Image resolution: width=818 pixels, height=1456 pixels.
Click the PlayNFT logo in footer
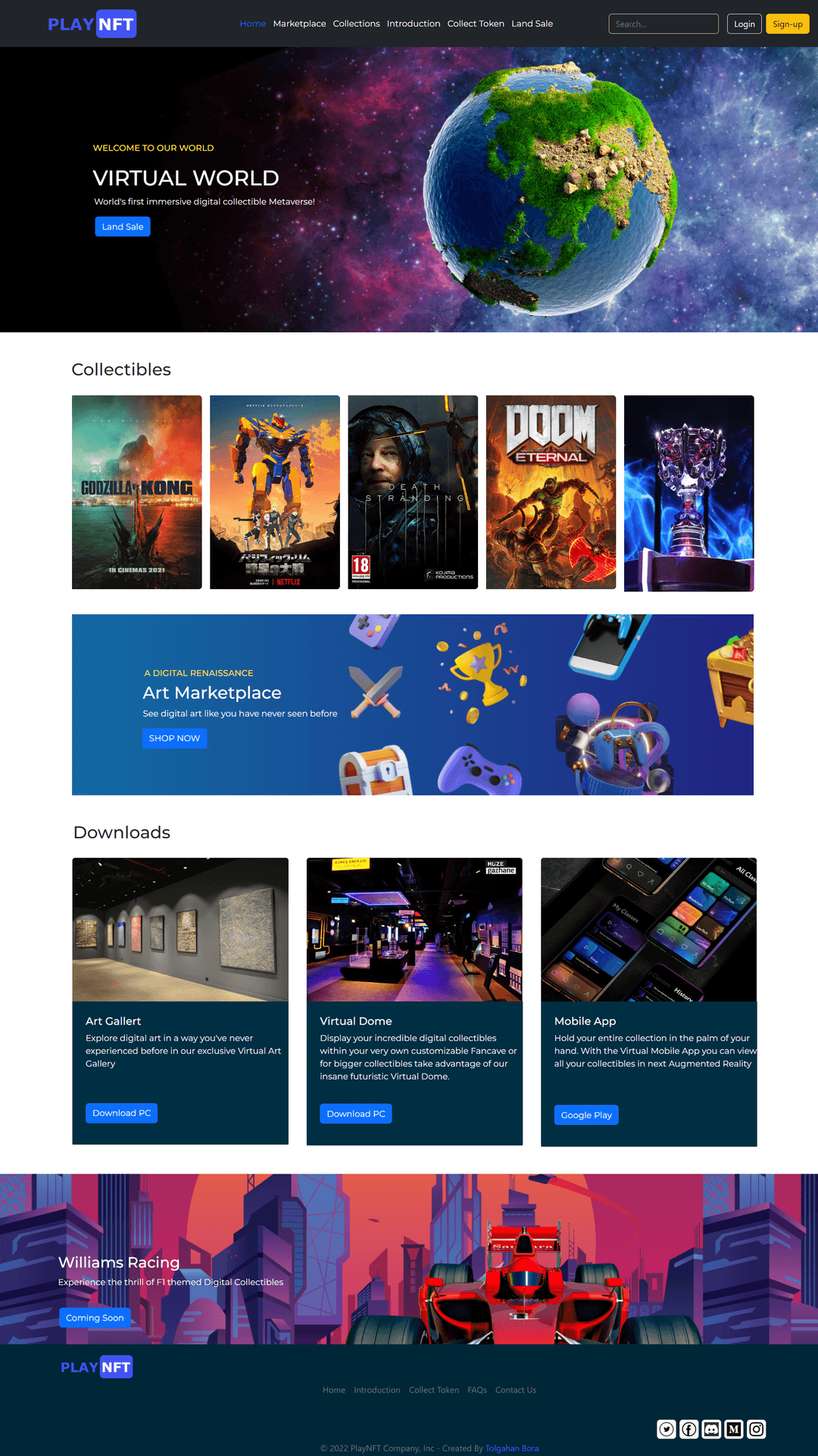click(96, 1367)
